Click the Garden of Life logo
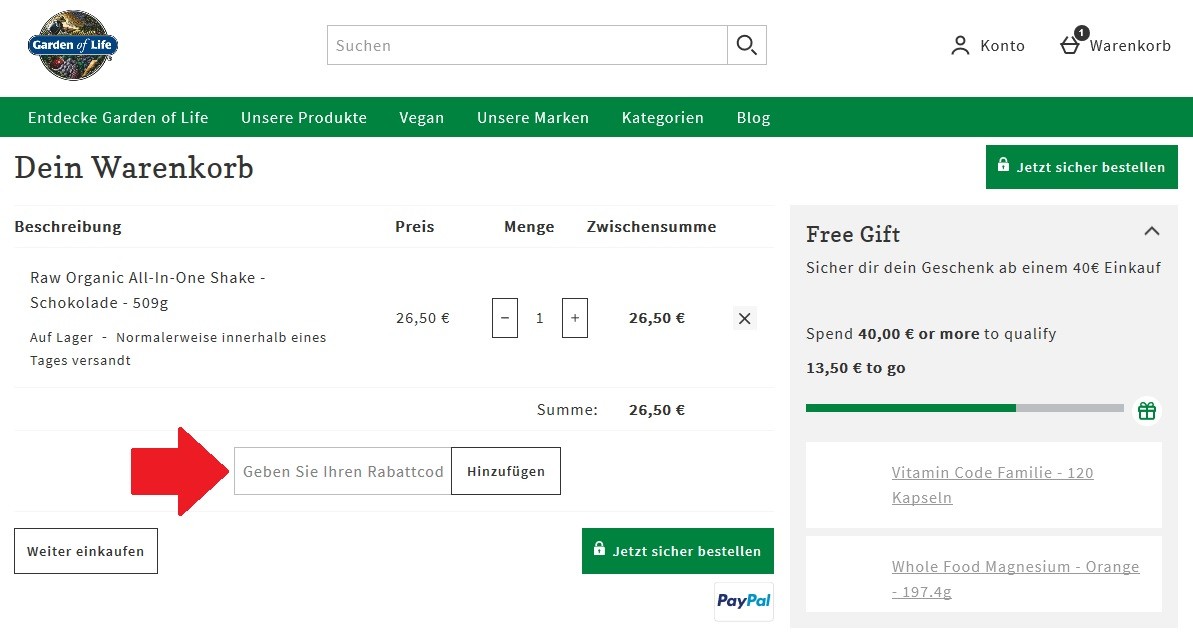 [73, 46]
